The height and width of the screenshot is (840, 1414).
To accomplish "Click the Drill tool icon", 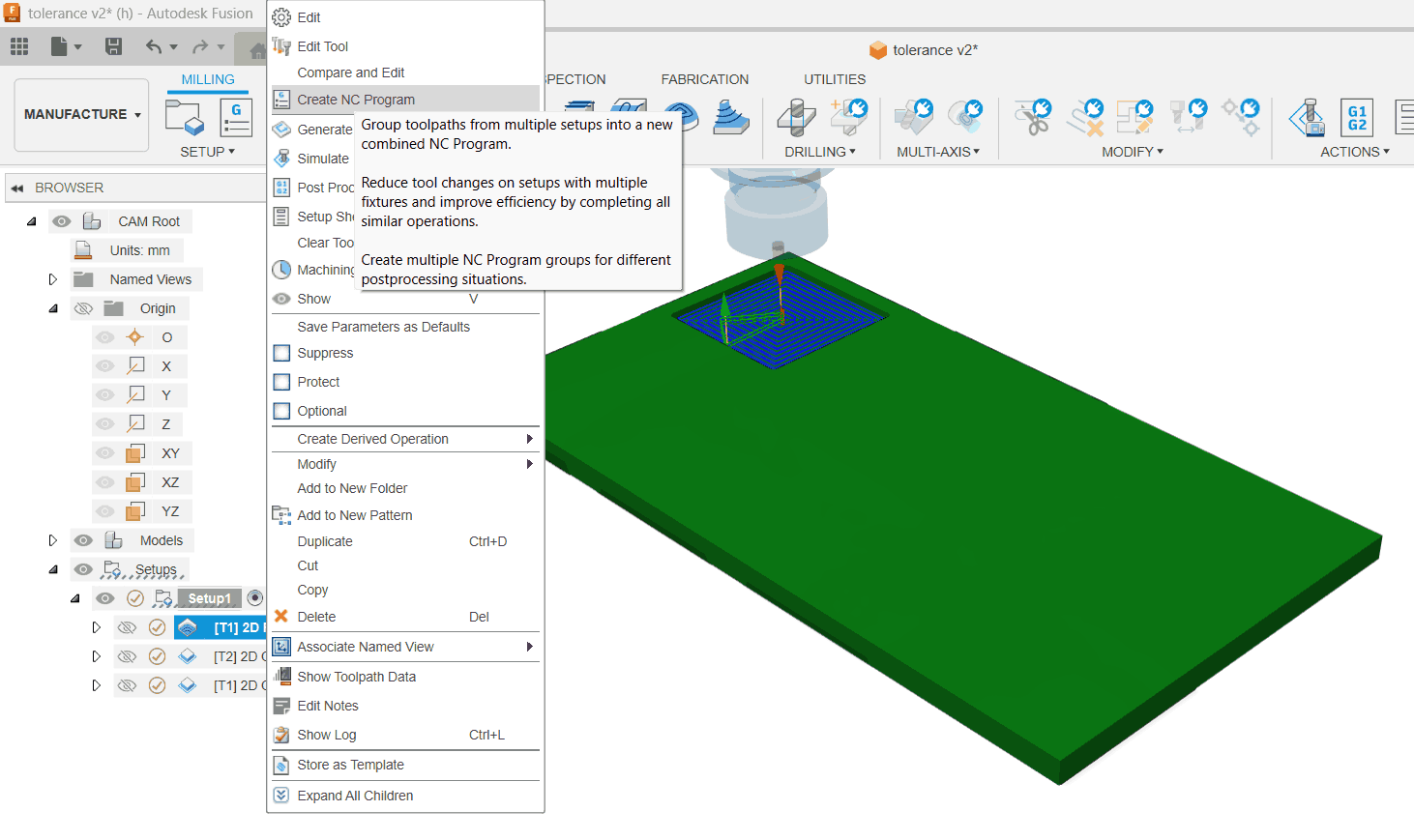I will click(x=796, y=117).
